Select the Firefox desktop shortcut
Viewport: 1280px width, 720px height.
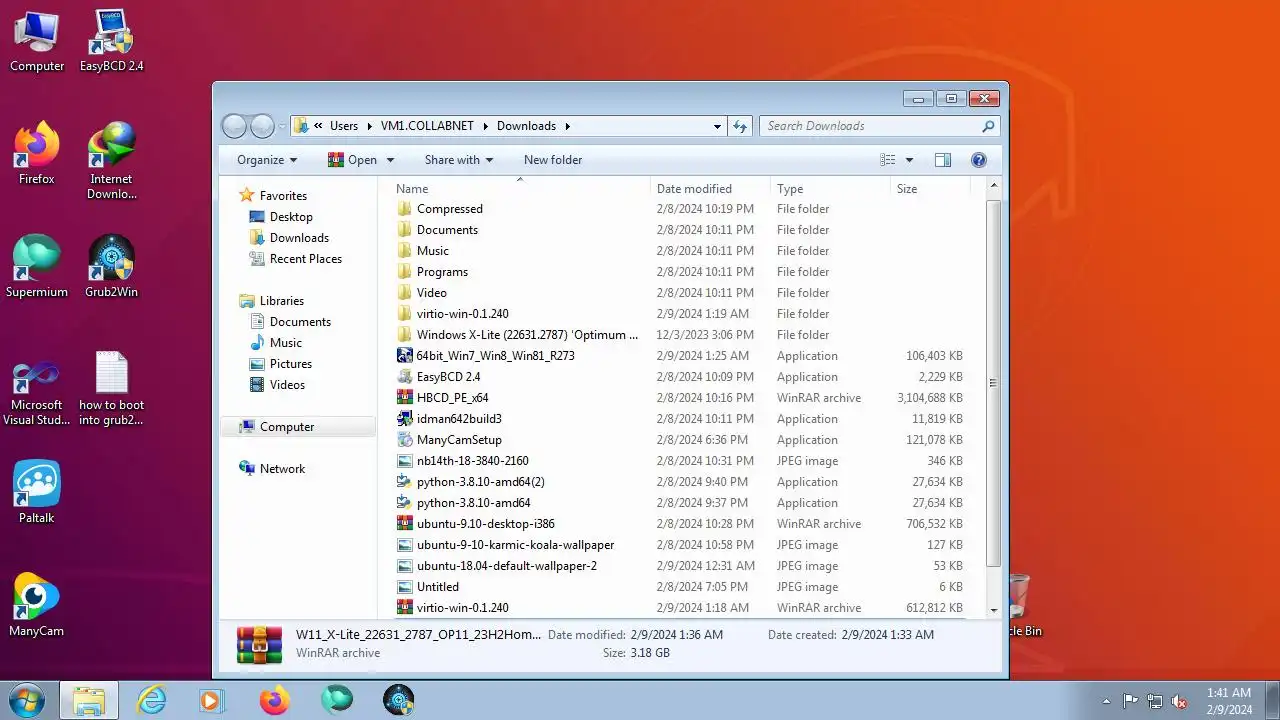click(37, 154)
